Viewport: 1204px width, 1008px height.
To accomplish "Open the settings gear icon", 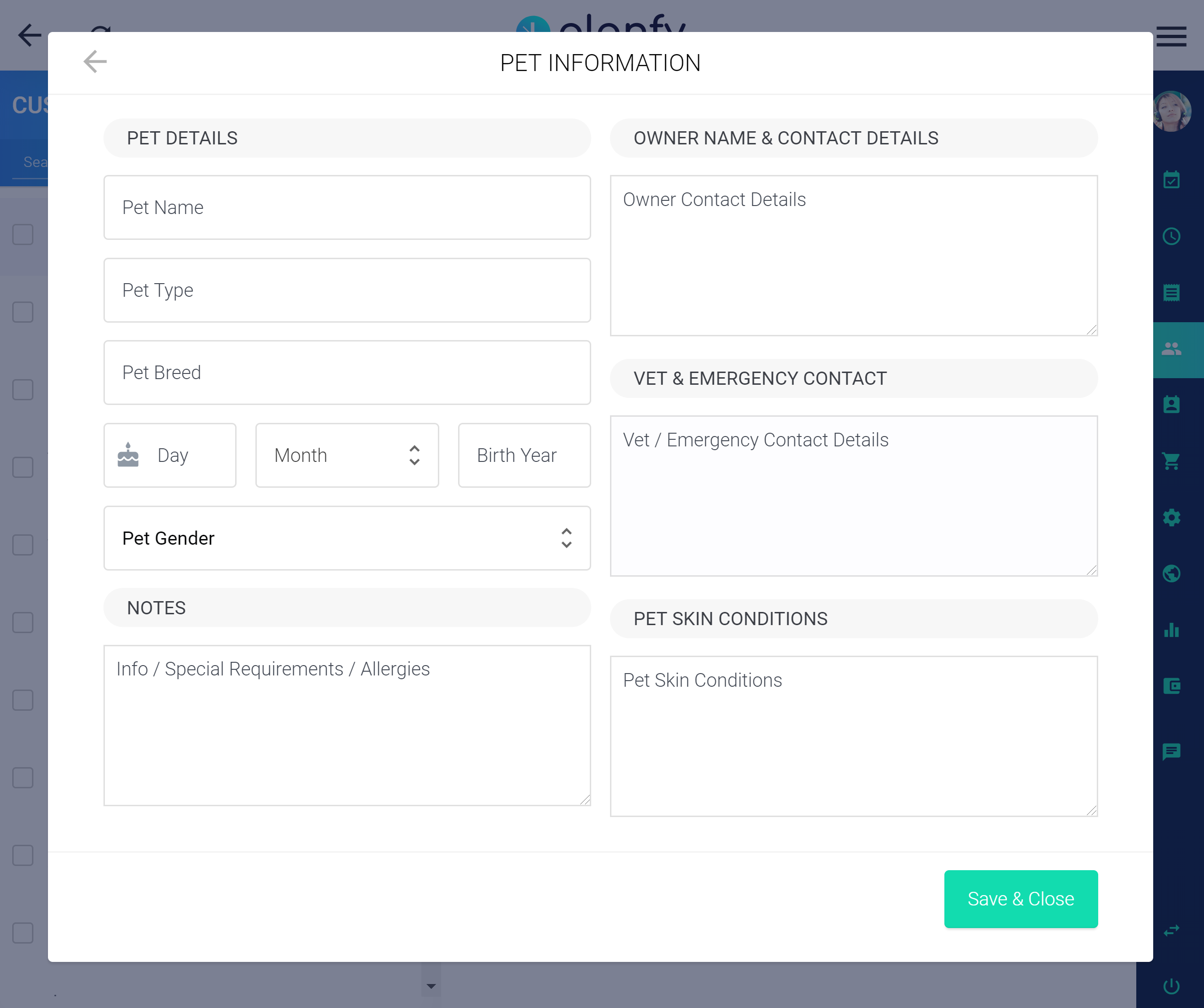I will tap(1172, 517).
